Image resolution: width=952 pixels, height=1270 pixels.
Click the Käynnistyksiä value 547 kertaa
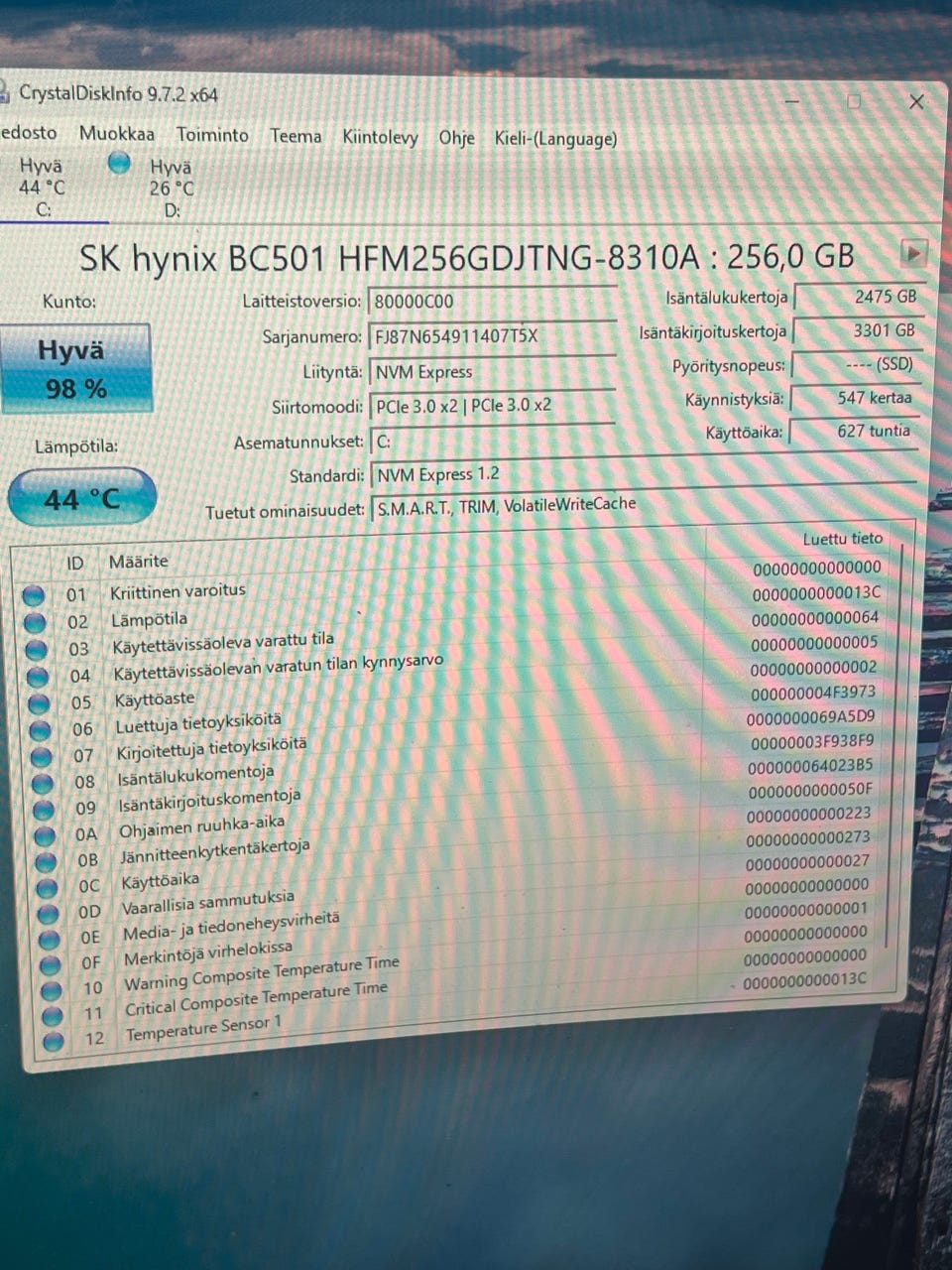click(x=855, y=398)
